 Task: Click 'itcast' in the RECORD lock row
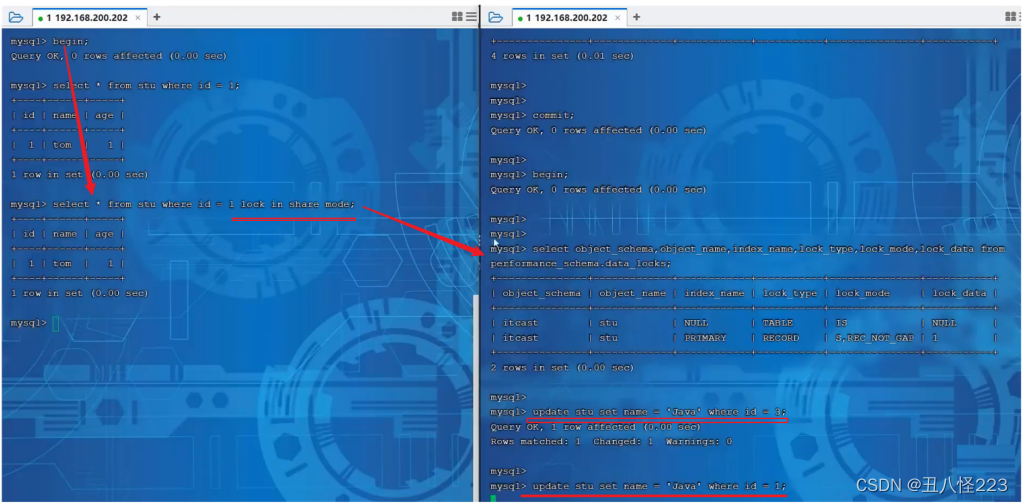[520, 338]
